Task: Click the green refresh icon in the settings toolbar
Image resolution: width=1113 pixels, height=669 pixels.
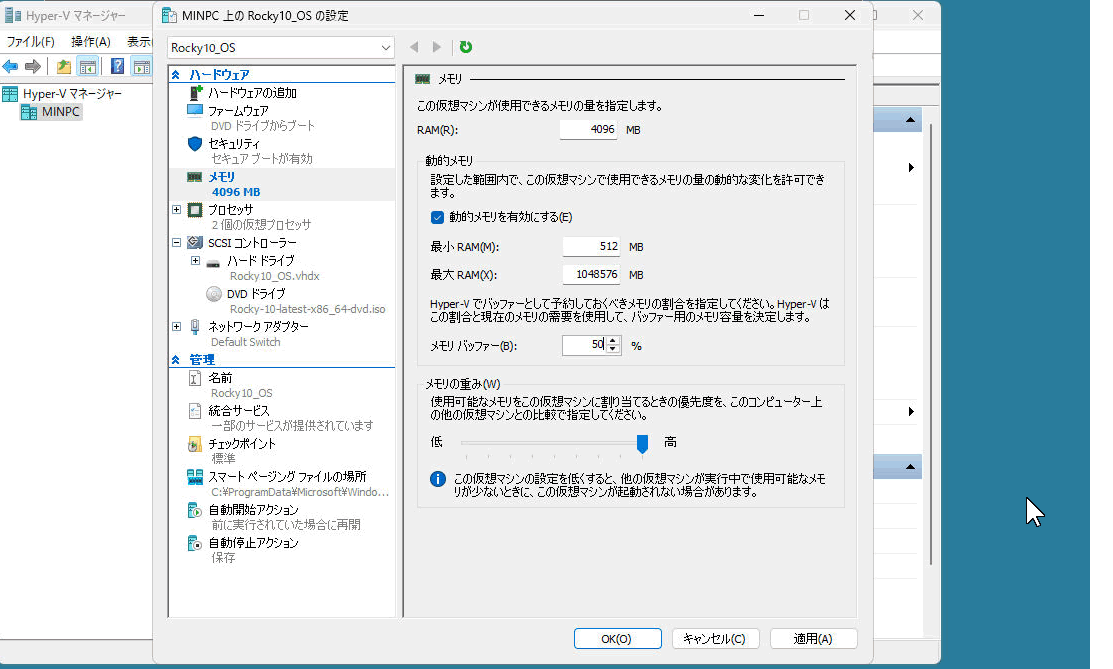Action: [x=466, y=47]
